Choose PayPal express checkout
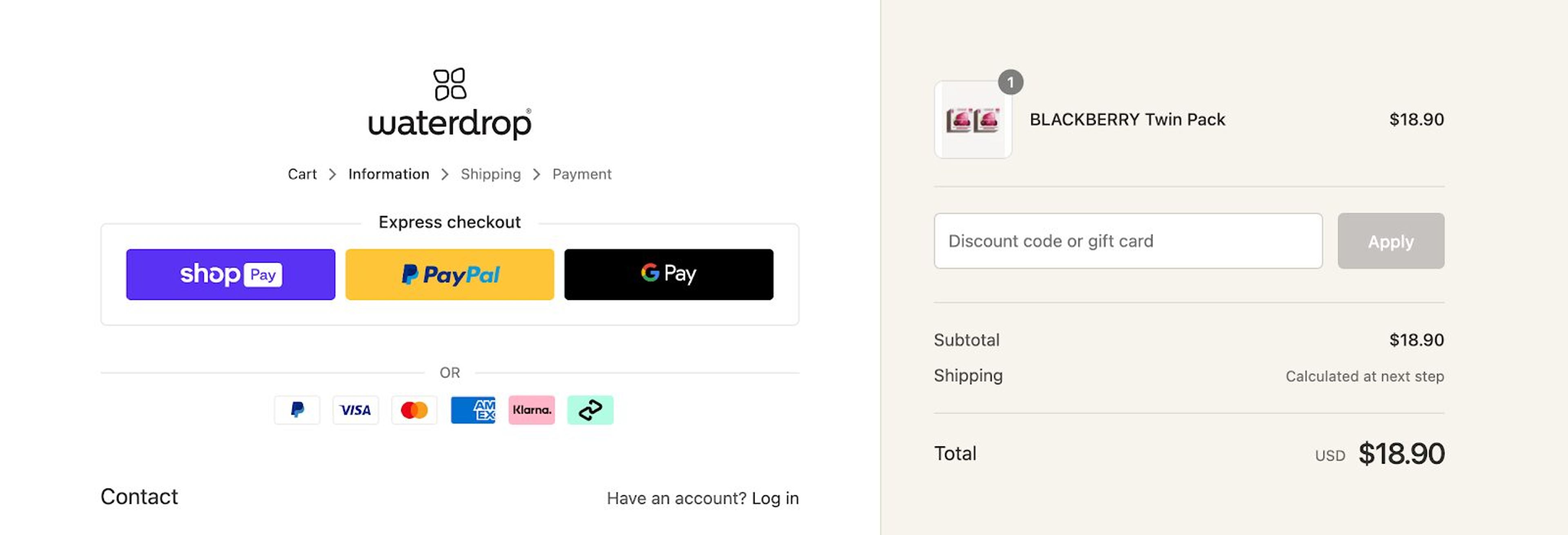The image size is (1568, 535). pyautogui.click(x=449, y=274)
